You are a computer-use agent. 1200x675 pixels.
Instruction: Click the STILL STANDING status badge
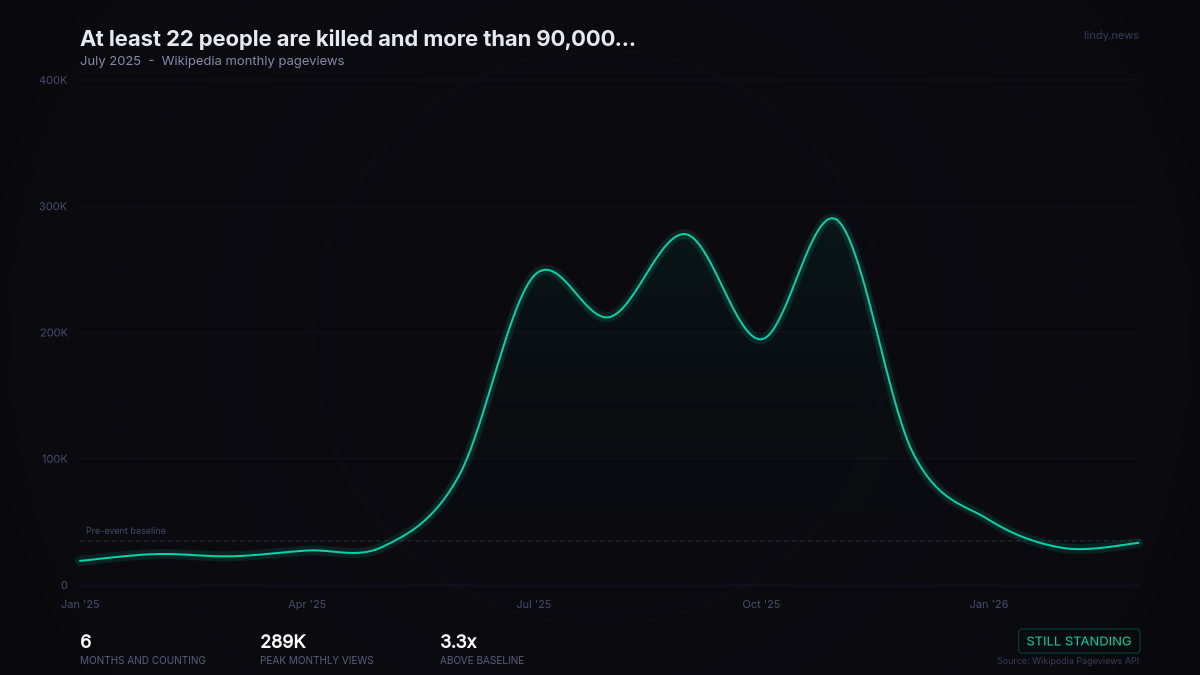[1079, 641]
